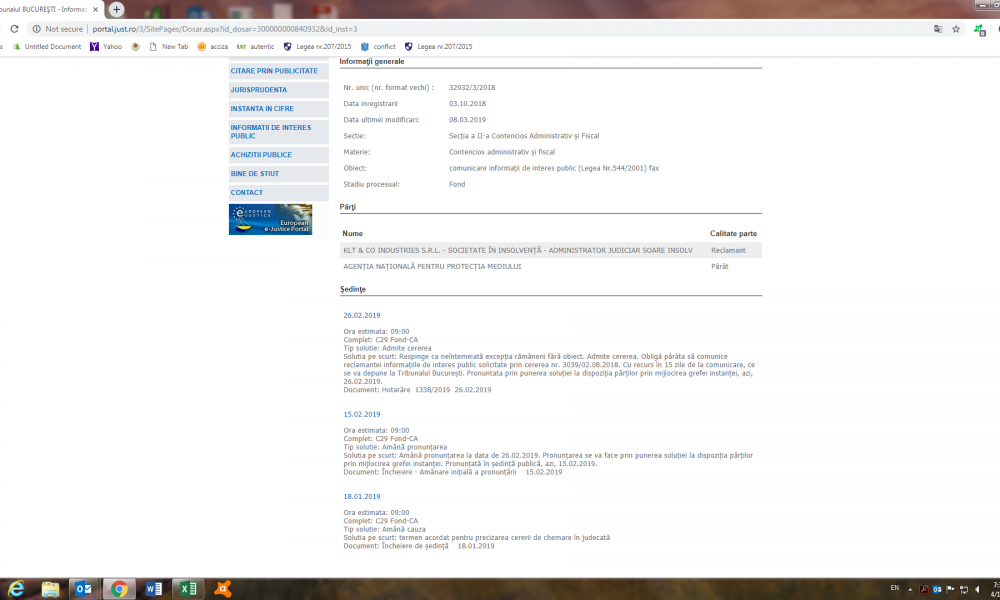Open the 15.02.2019 hearing date link
Screen dimensions: 1000x600
362,414
